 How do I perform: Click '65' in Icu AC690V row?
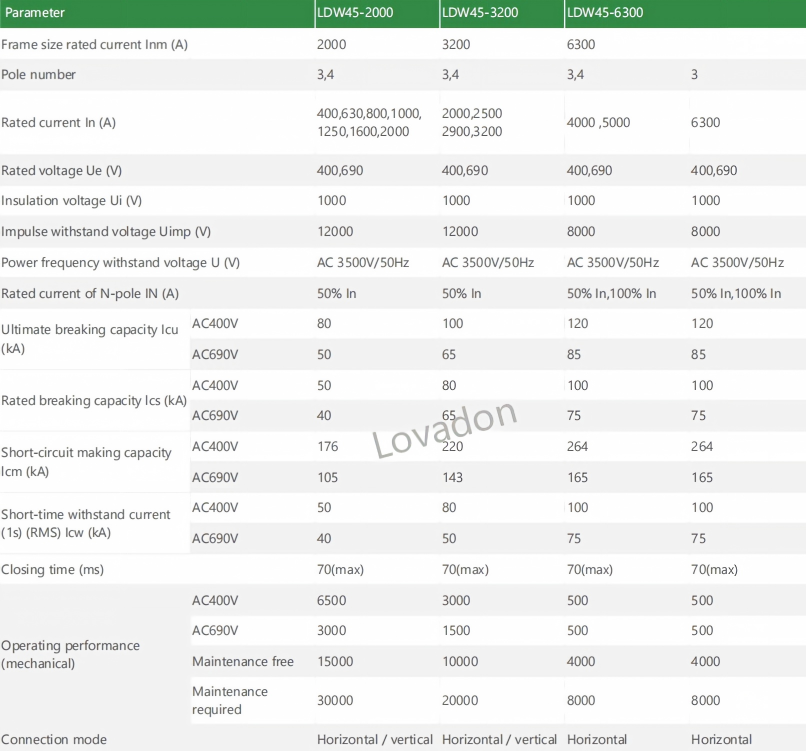[449, 354]
